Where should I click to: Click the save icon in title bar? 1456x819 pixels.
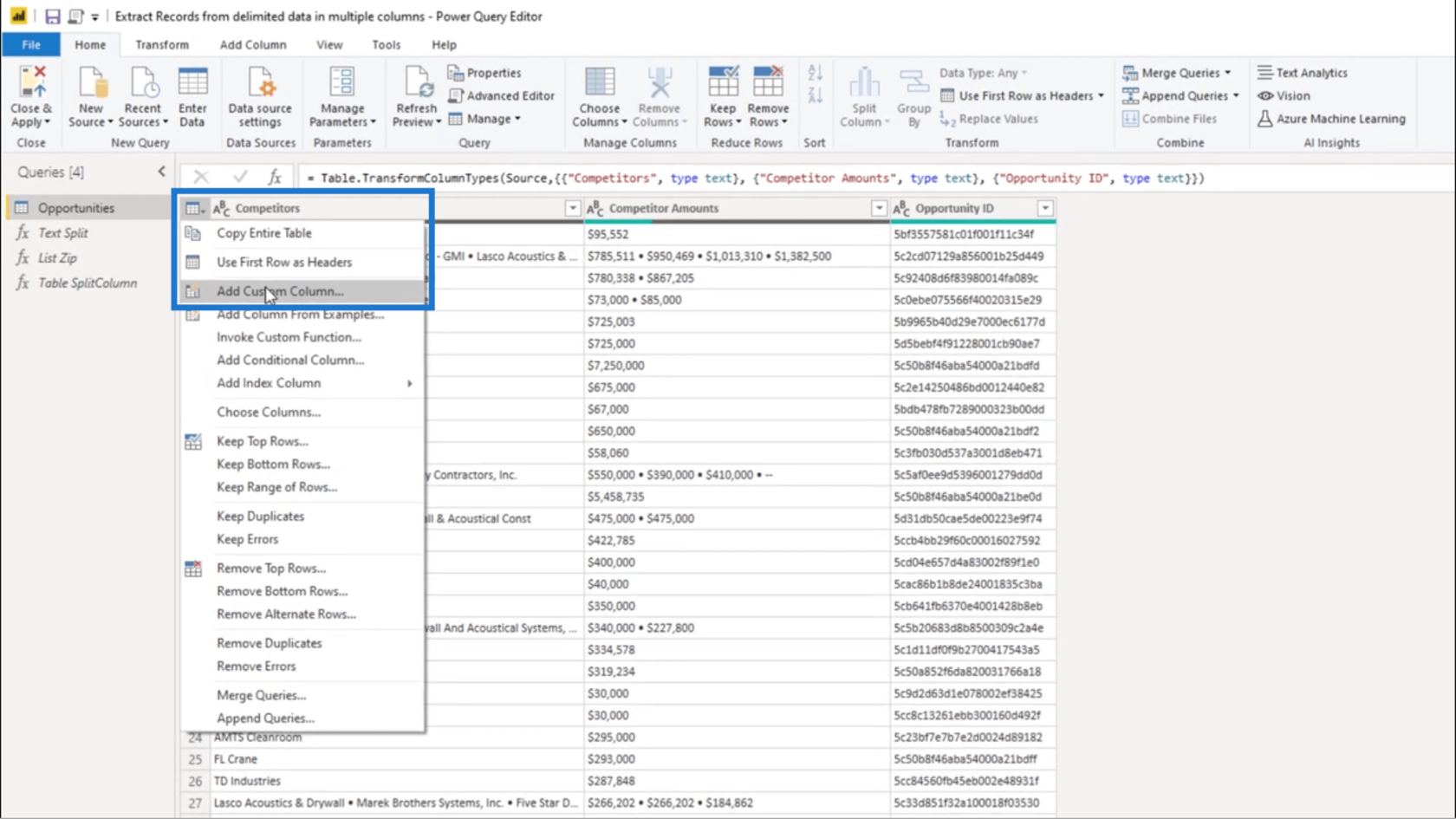pos(52,16)
